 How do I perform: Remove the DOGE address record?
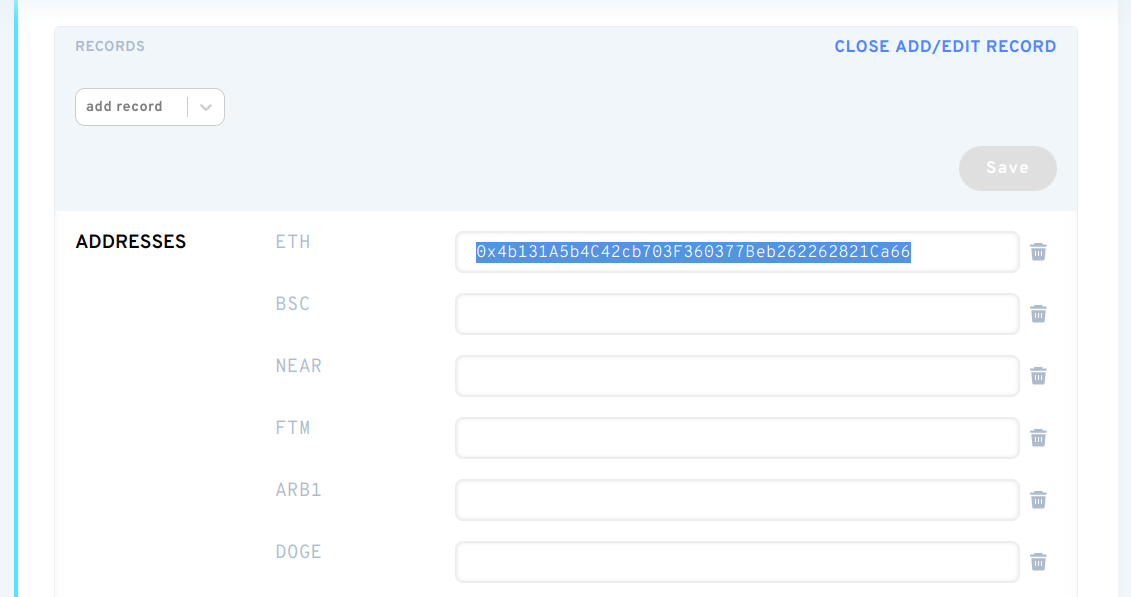(1038, 562)
